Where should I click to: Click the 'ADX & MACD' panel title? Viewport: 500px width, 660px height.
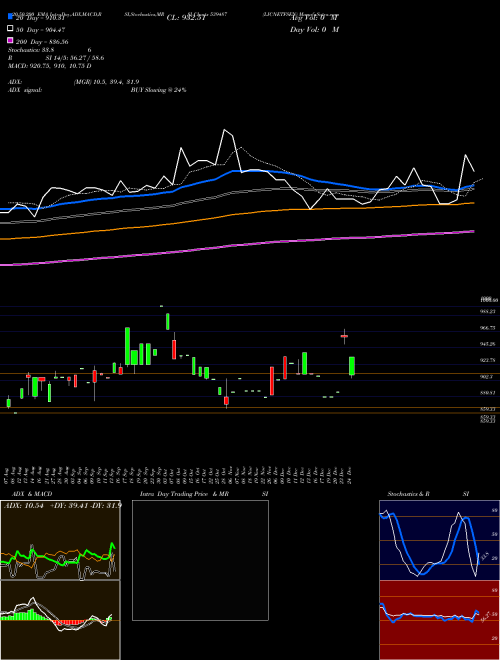[32, 494]
